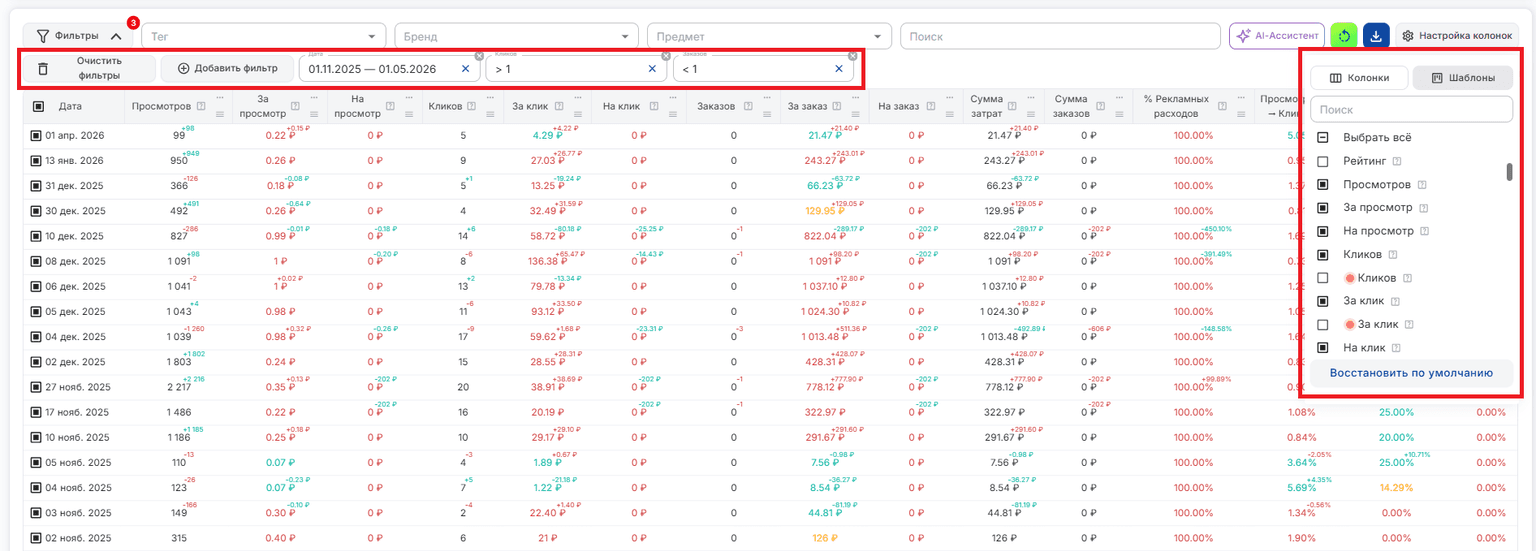Collapse the Фильтры panel chevron
Screen dimensions: 1536x551
pos(116,36)
